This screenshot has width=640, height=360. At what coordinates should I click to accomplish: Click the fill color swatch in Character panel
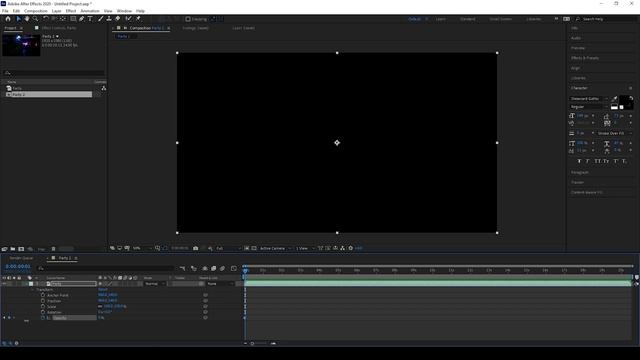(x=624, y=100)
